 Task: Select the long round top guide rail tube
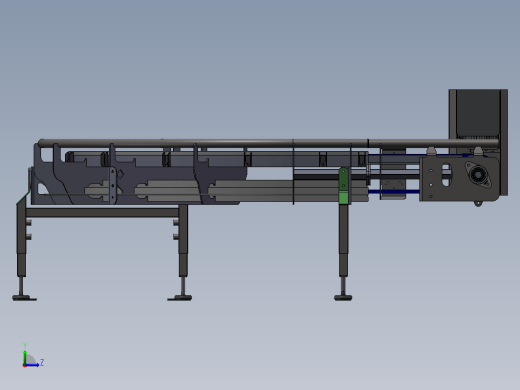[268, 144]
